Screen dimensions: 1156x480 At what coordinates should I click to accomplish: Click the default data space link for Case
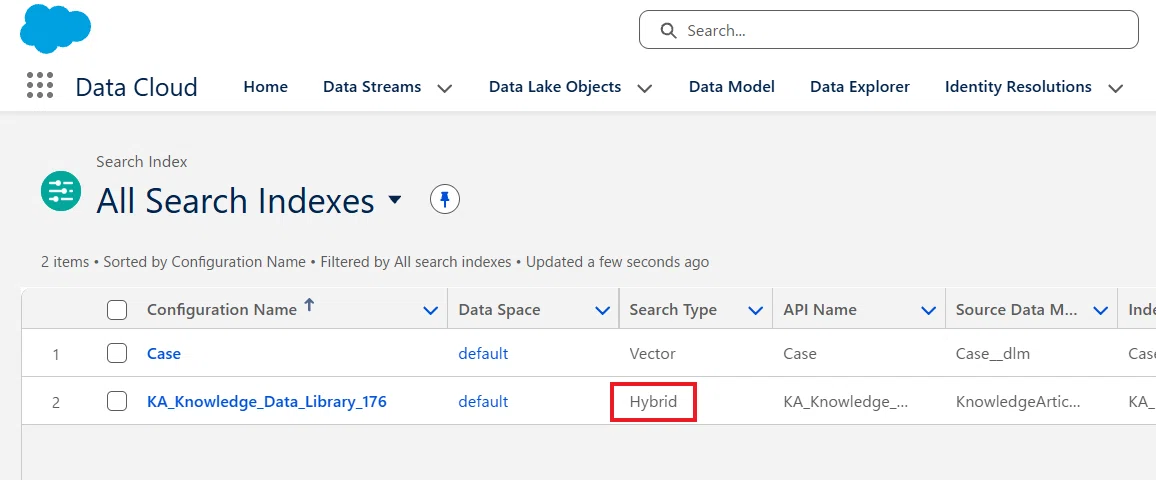coord(483,353)
